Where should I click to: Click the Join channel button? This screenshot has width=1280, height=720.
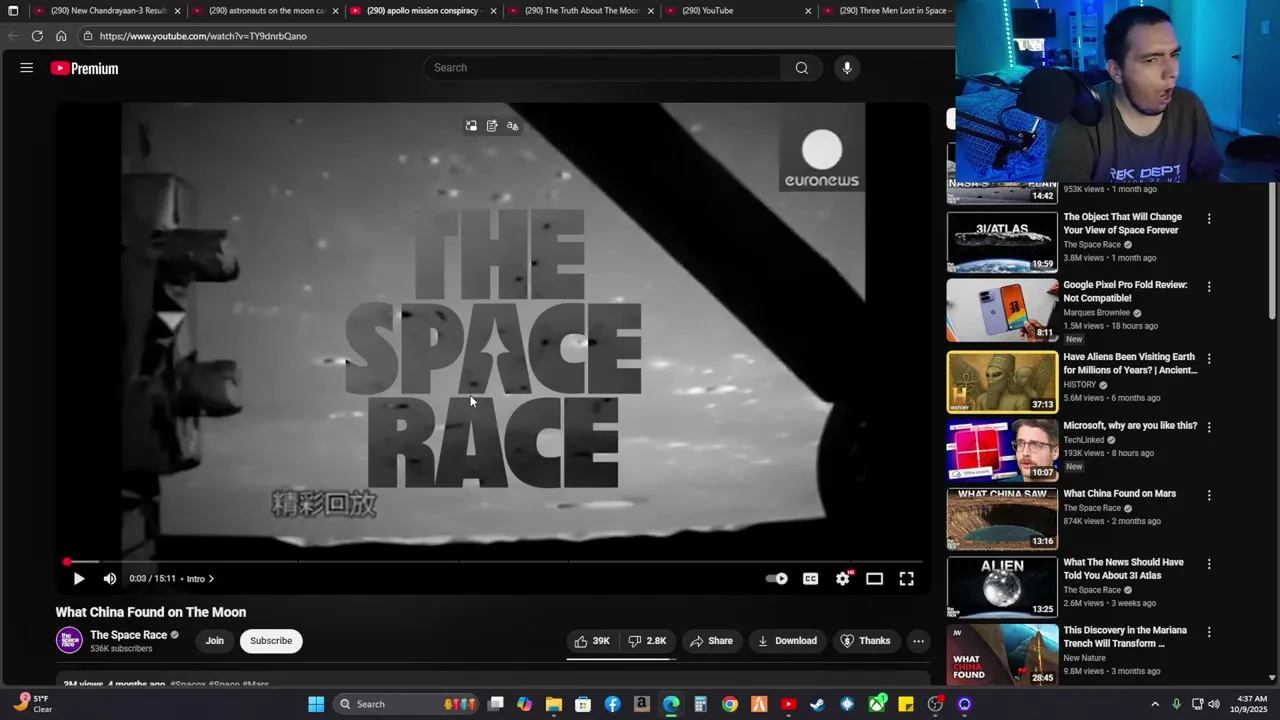coord(215,641)
